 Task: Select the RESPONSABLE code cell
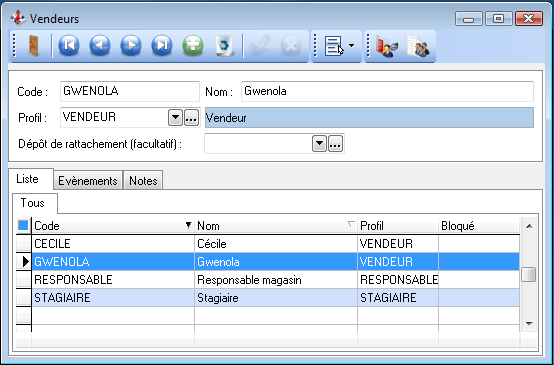113,280
